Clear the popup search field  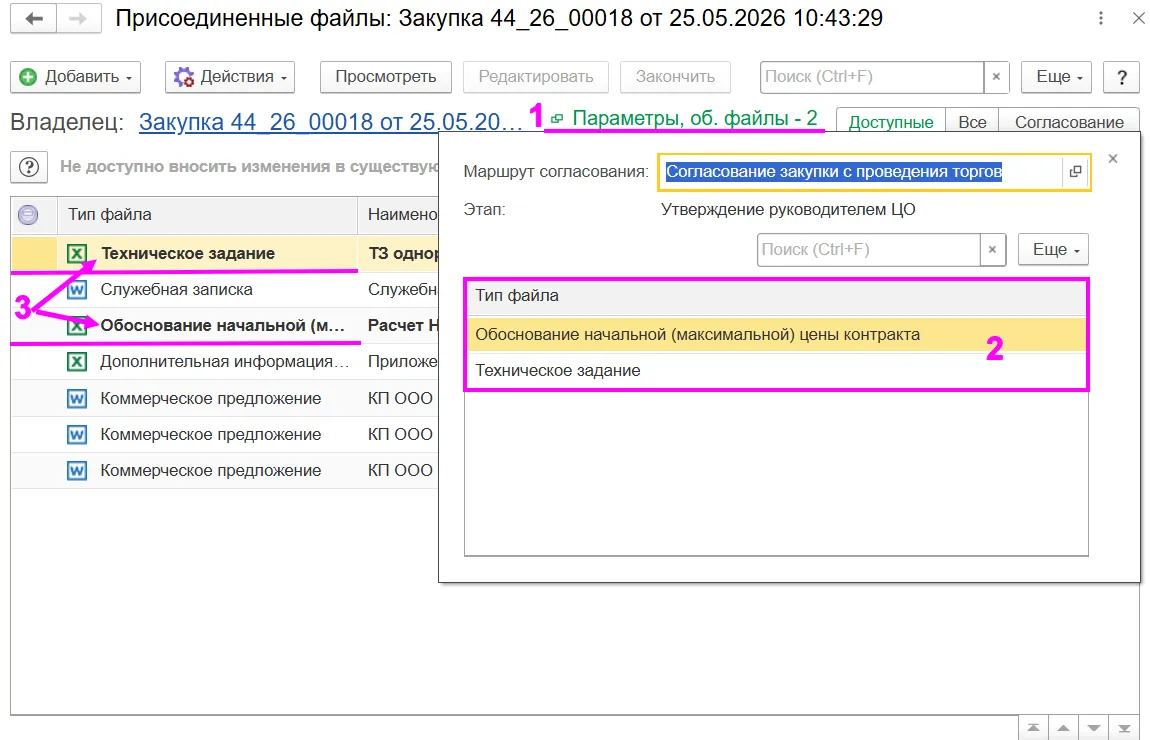coord(992,250)
